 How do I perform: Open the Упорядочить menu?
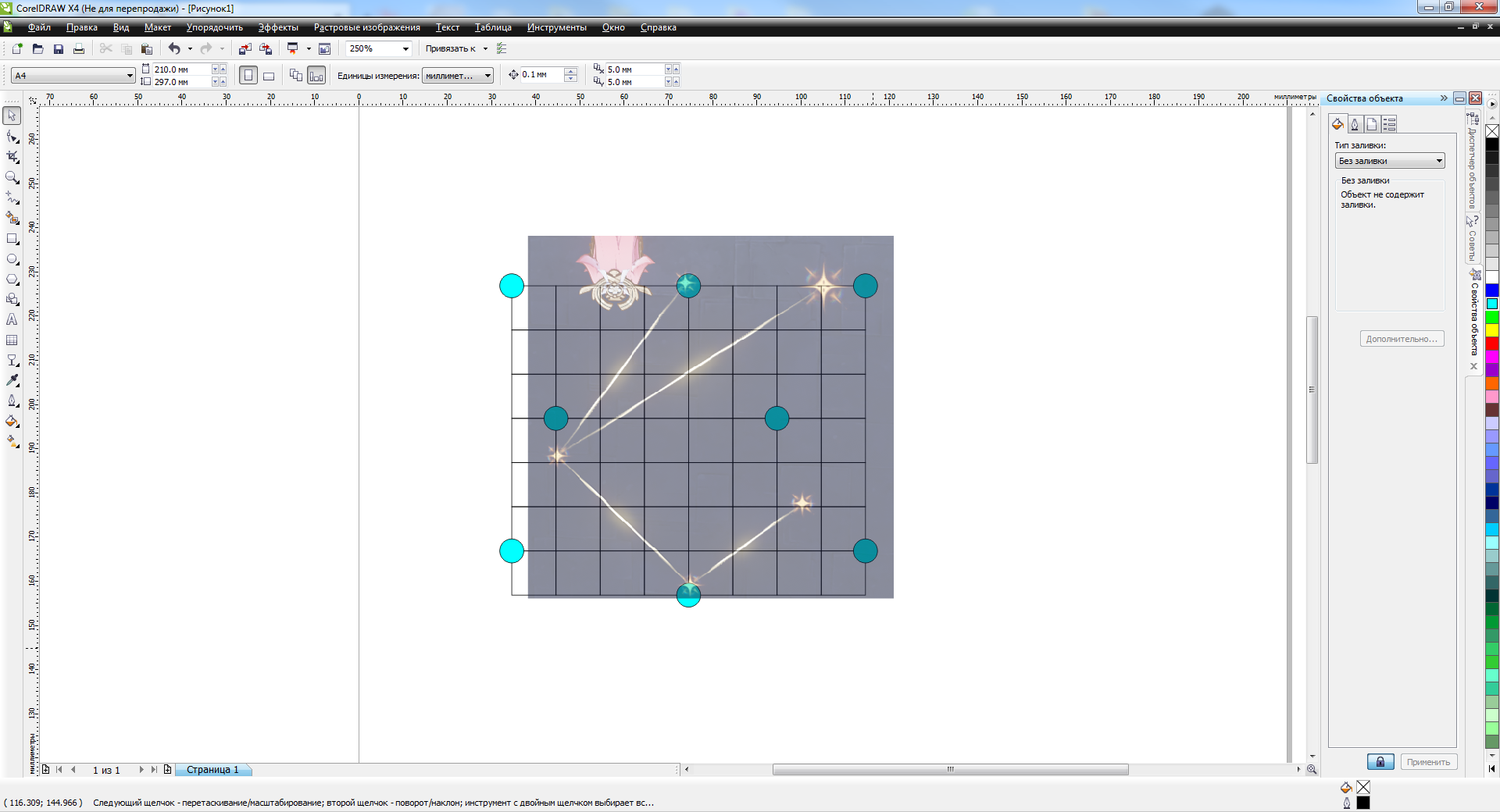214,27
